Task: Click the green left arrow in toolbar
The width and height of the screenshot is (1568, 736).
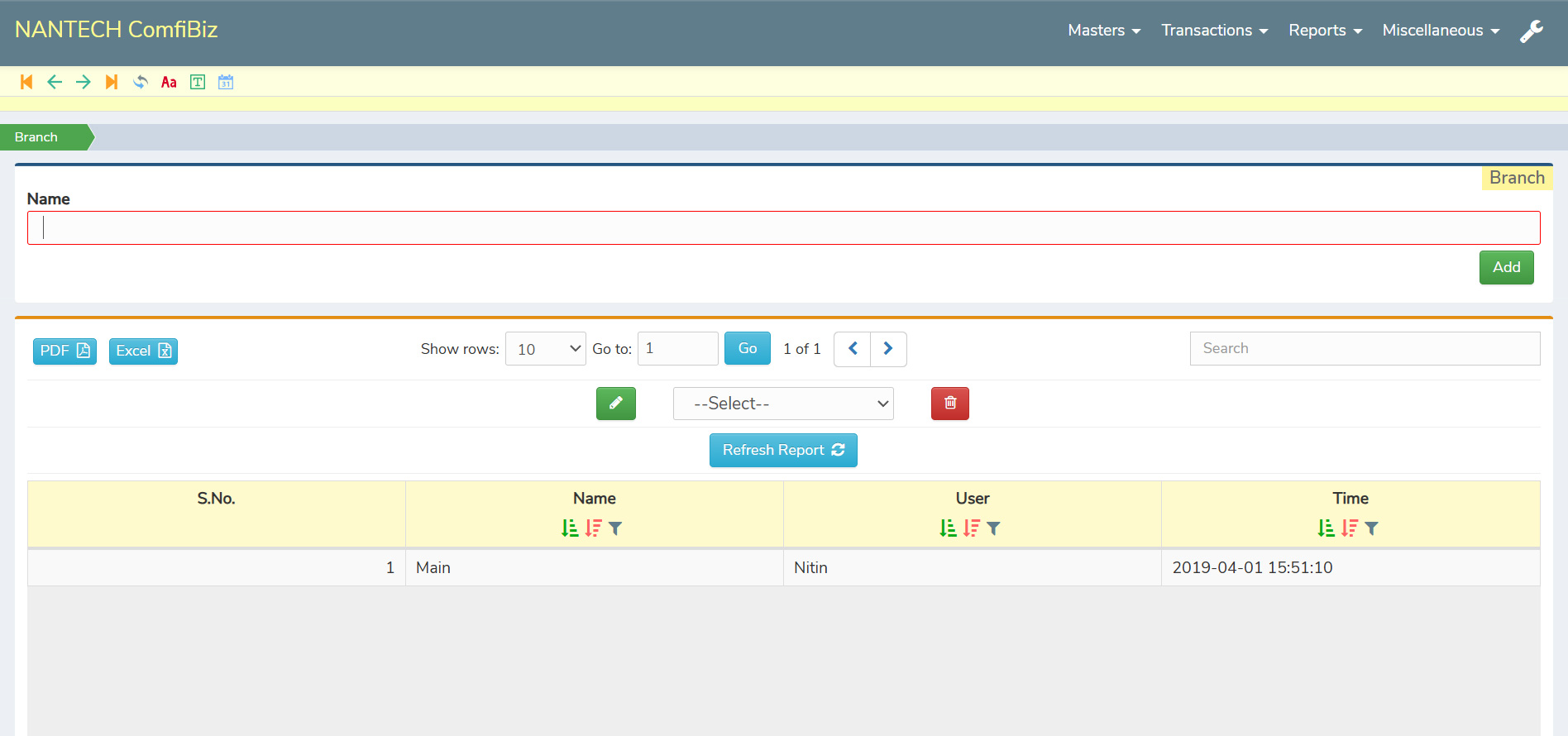Action: [x=55, y=82]
